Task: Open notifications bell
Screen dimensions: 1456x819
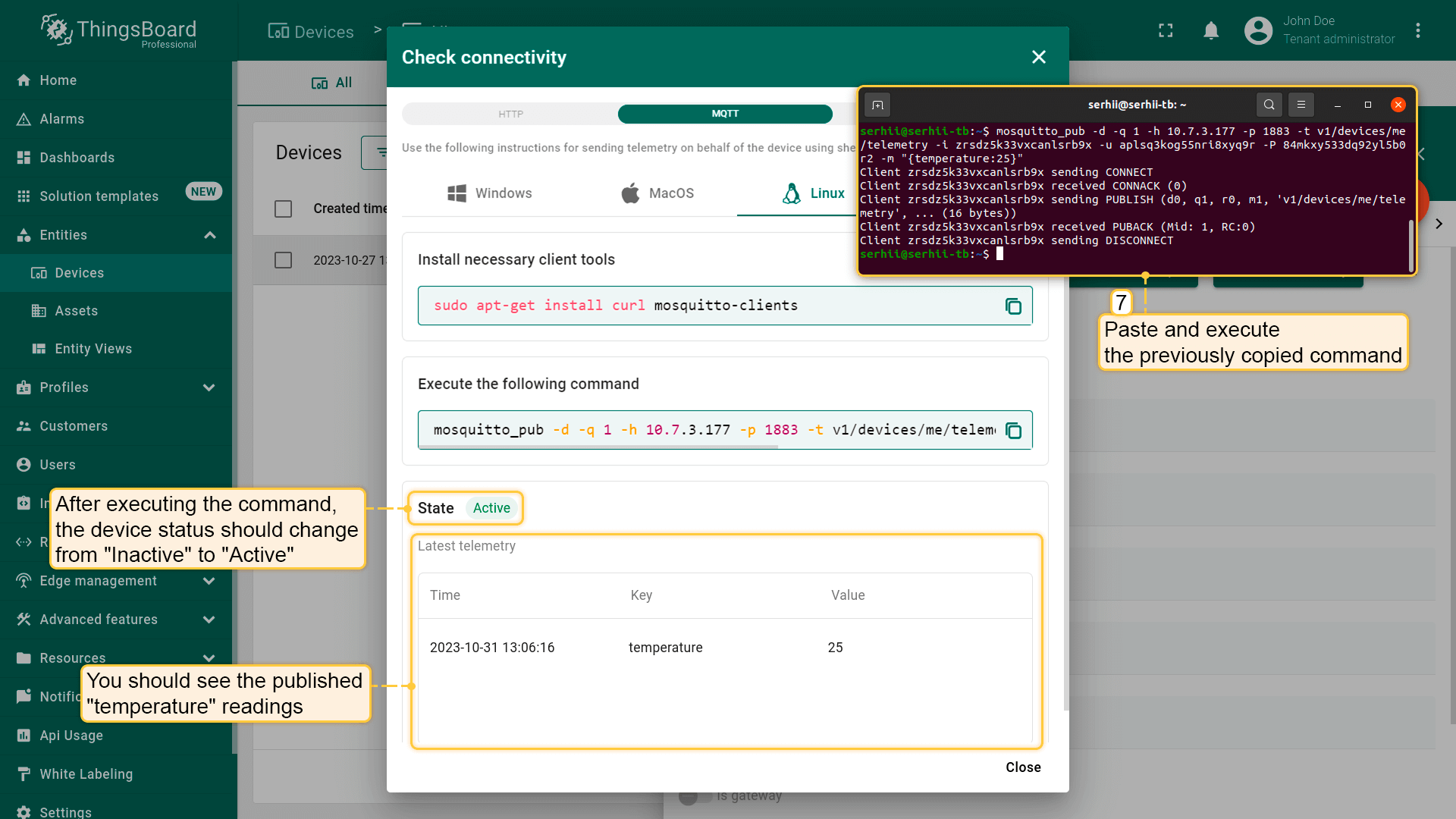Action: 1211,31
